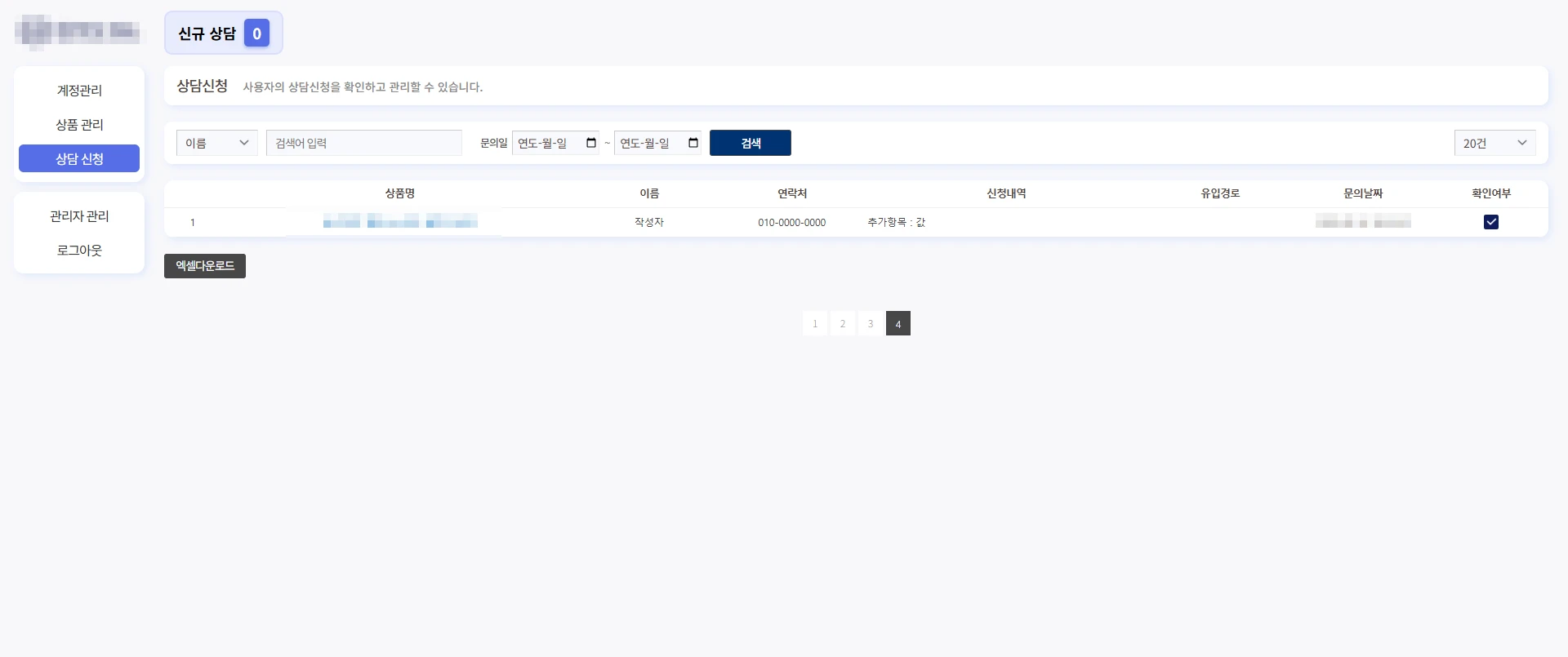Click the 엑셀다운로드 button
Image resolution: width=1568 pixels, height=657 pixels.
tap(205, 266)
